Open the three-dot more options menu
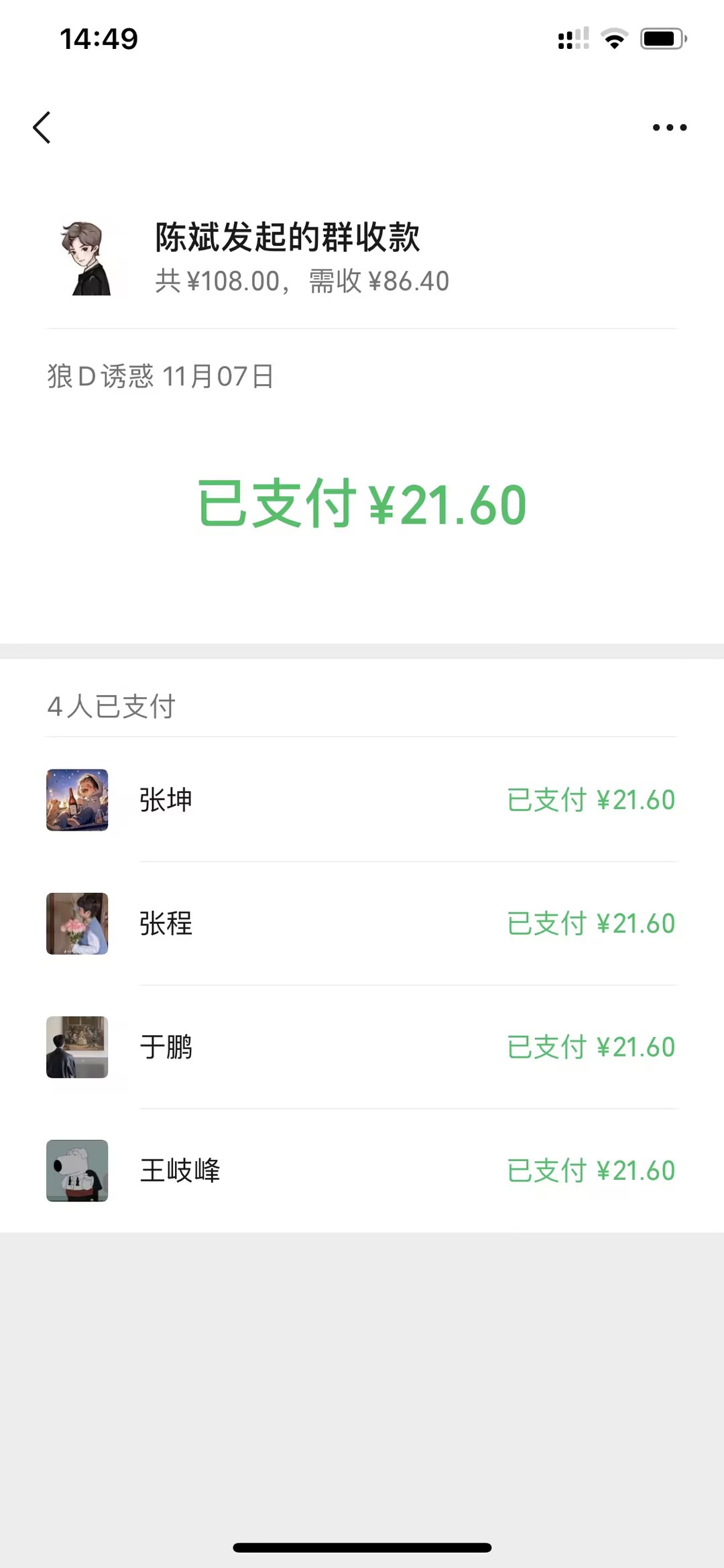Screen dimensions: 724x1568 coord(669,127)
